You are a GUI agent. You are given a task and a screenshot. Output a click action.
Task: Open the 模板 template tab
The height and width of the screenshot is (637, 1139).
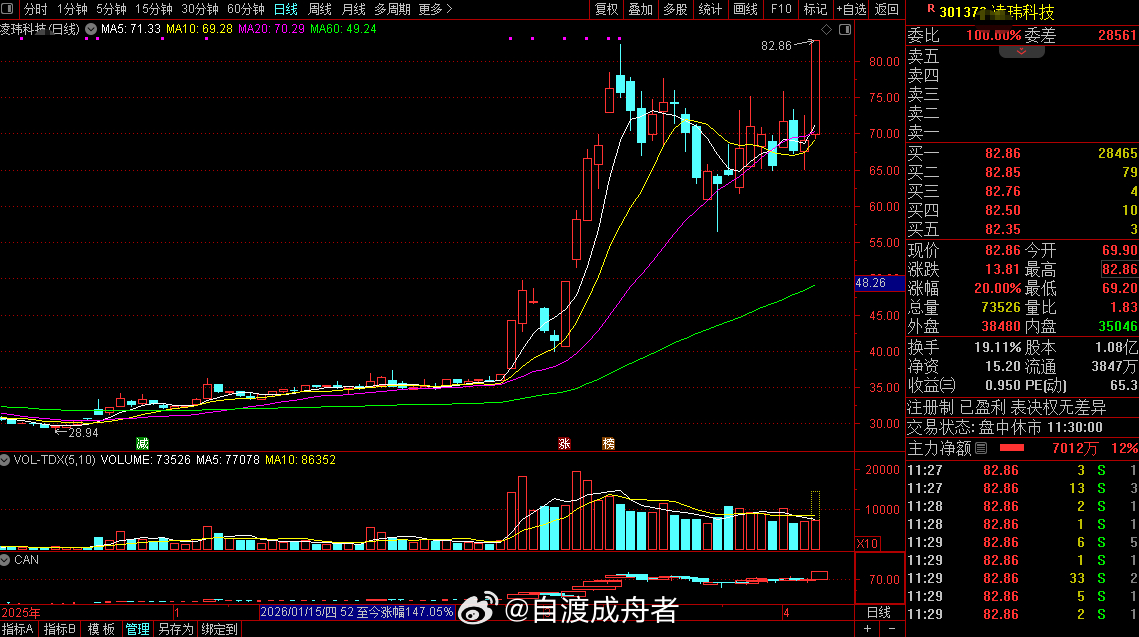tap(101, 629)
